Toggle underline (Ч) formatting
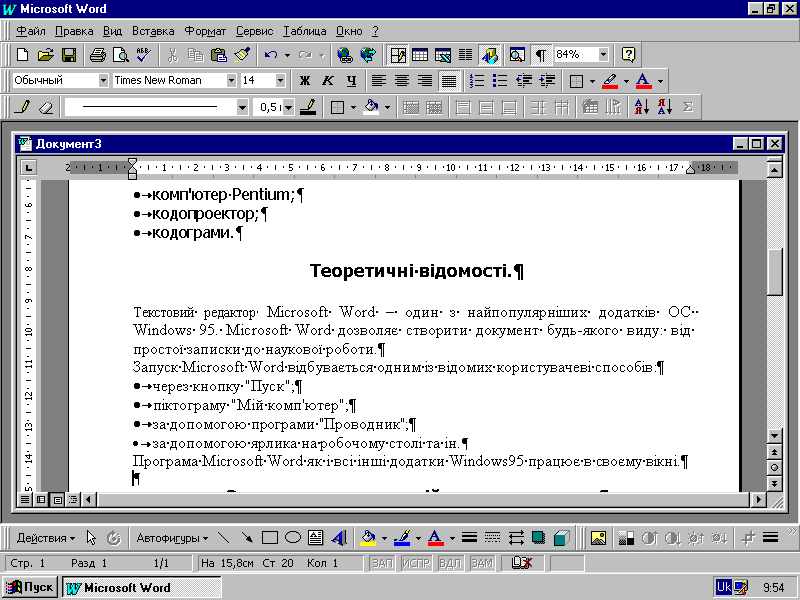Image resolution: width=800 pixels, height=600 pixels. 351,81
